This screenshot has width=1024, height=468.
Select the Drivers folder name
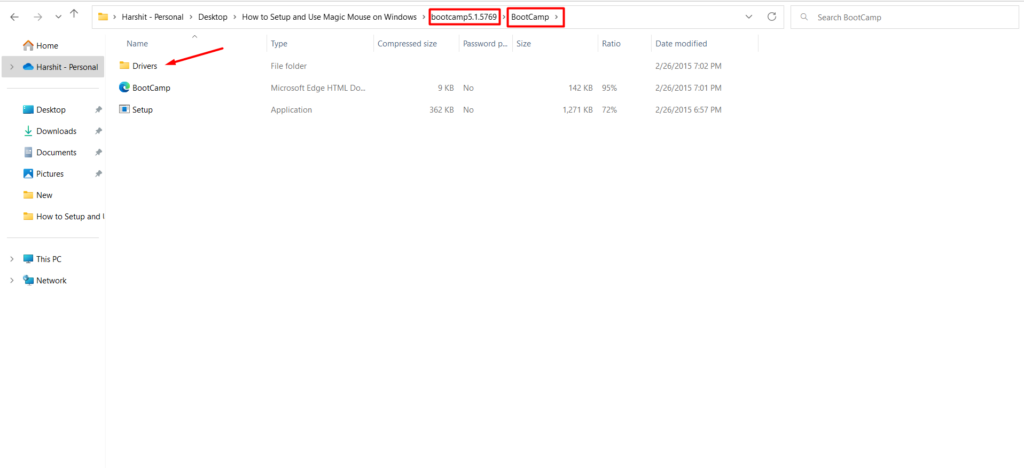tap(144, 66)
